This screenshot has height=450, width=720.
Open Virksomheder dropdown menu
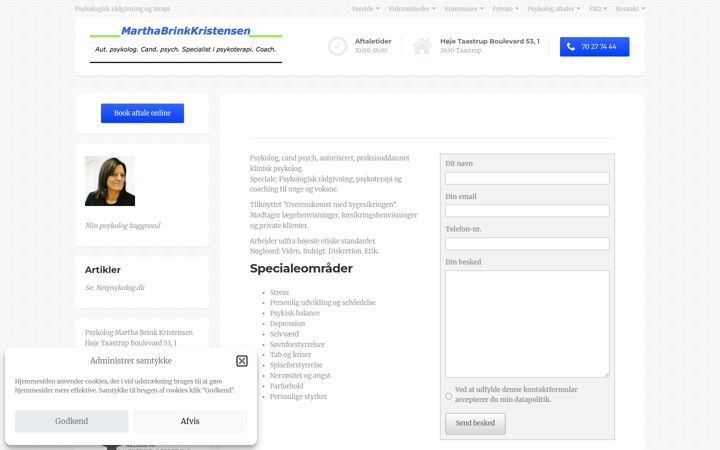point(411,9)
